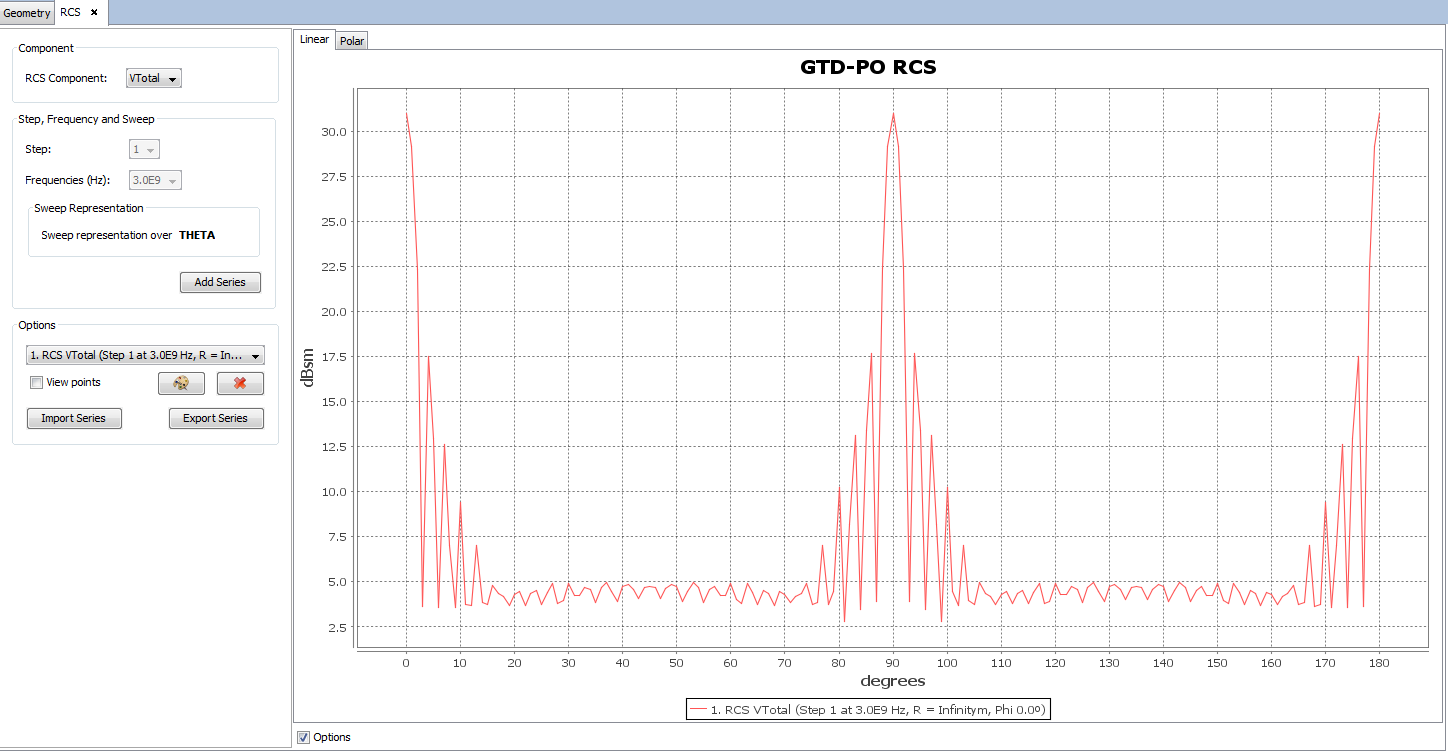Enable the View points checkbox
The height and width of the screenshot is (752, 1449).
pyautogui.click(x=37, y=382)
